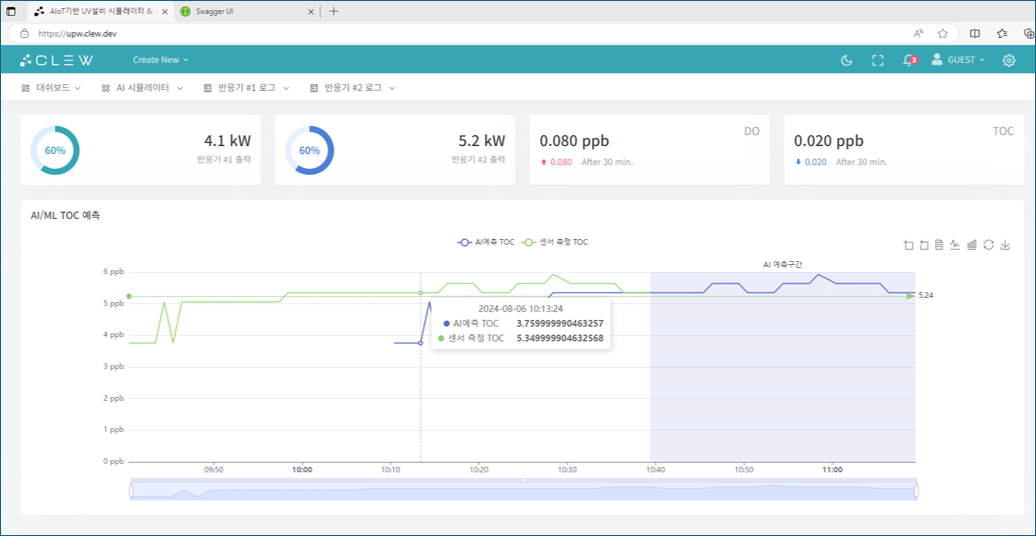The width and height of the screenshot is (1036, 536).
Task: Expand 반응기 #1 로그 menu
Action: click(x=246, y=87)
